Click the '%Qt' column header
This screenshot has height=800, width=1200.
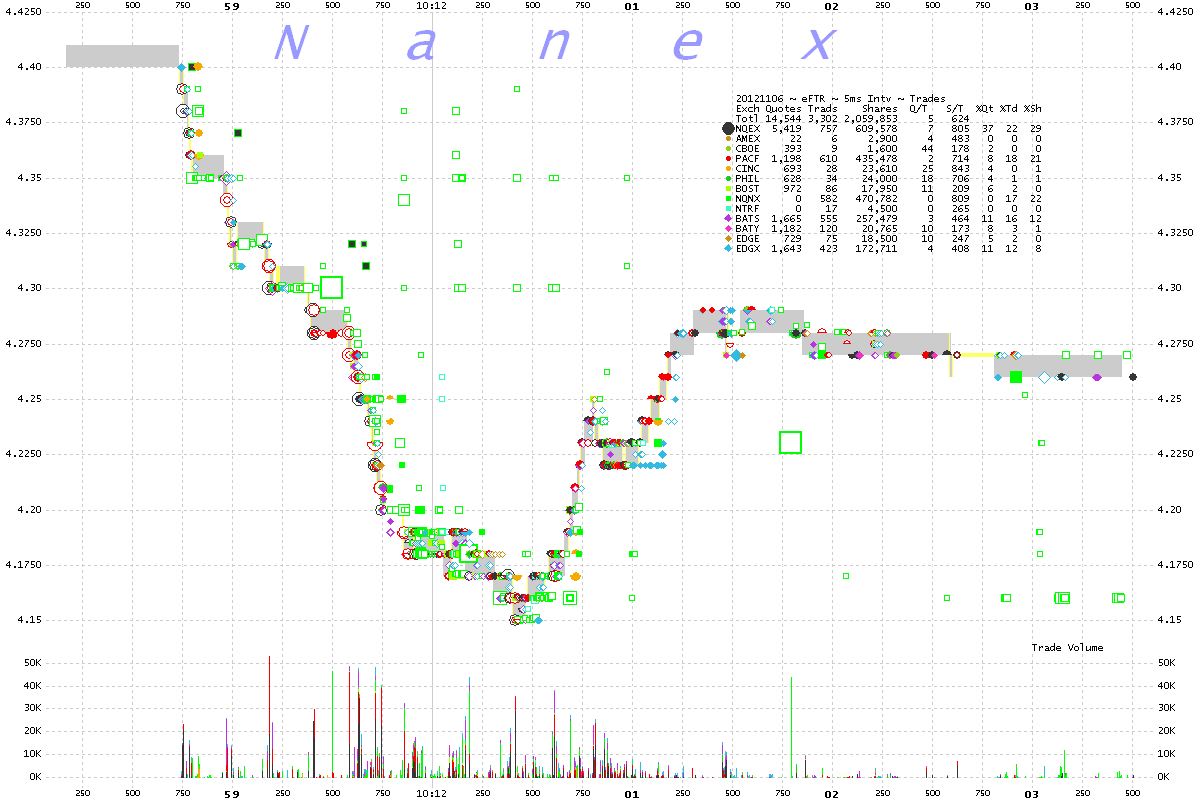(x=984, y=108)
